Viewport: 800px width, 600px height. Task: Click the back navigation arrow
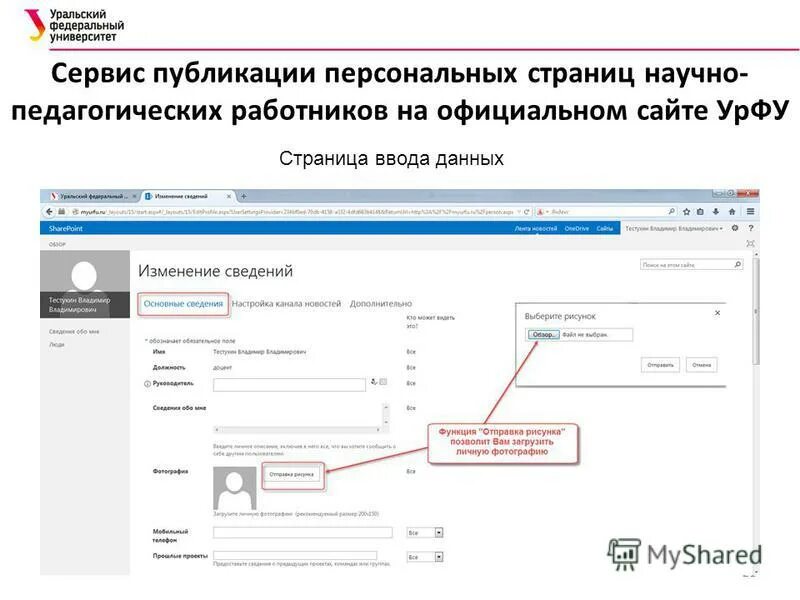tap(51, 213)
